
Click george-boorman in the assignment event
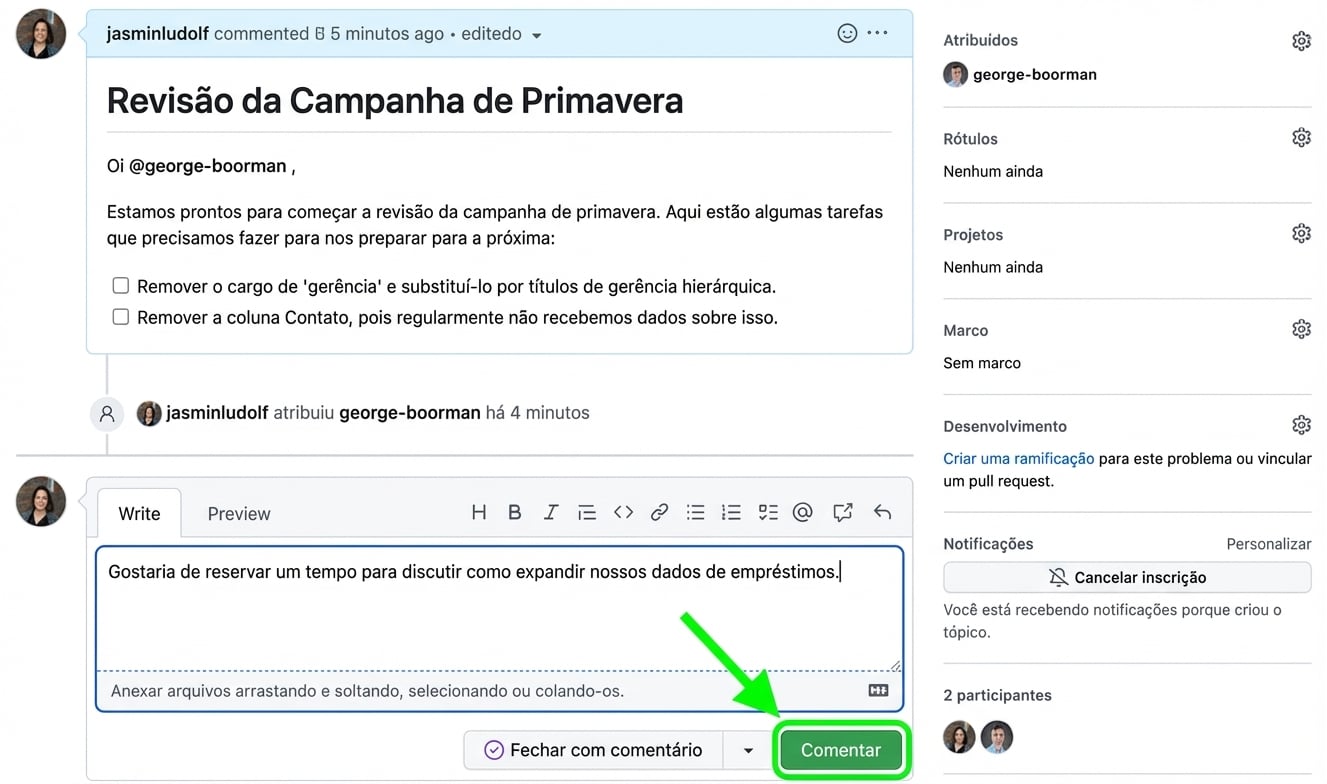click(410, 412)
